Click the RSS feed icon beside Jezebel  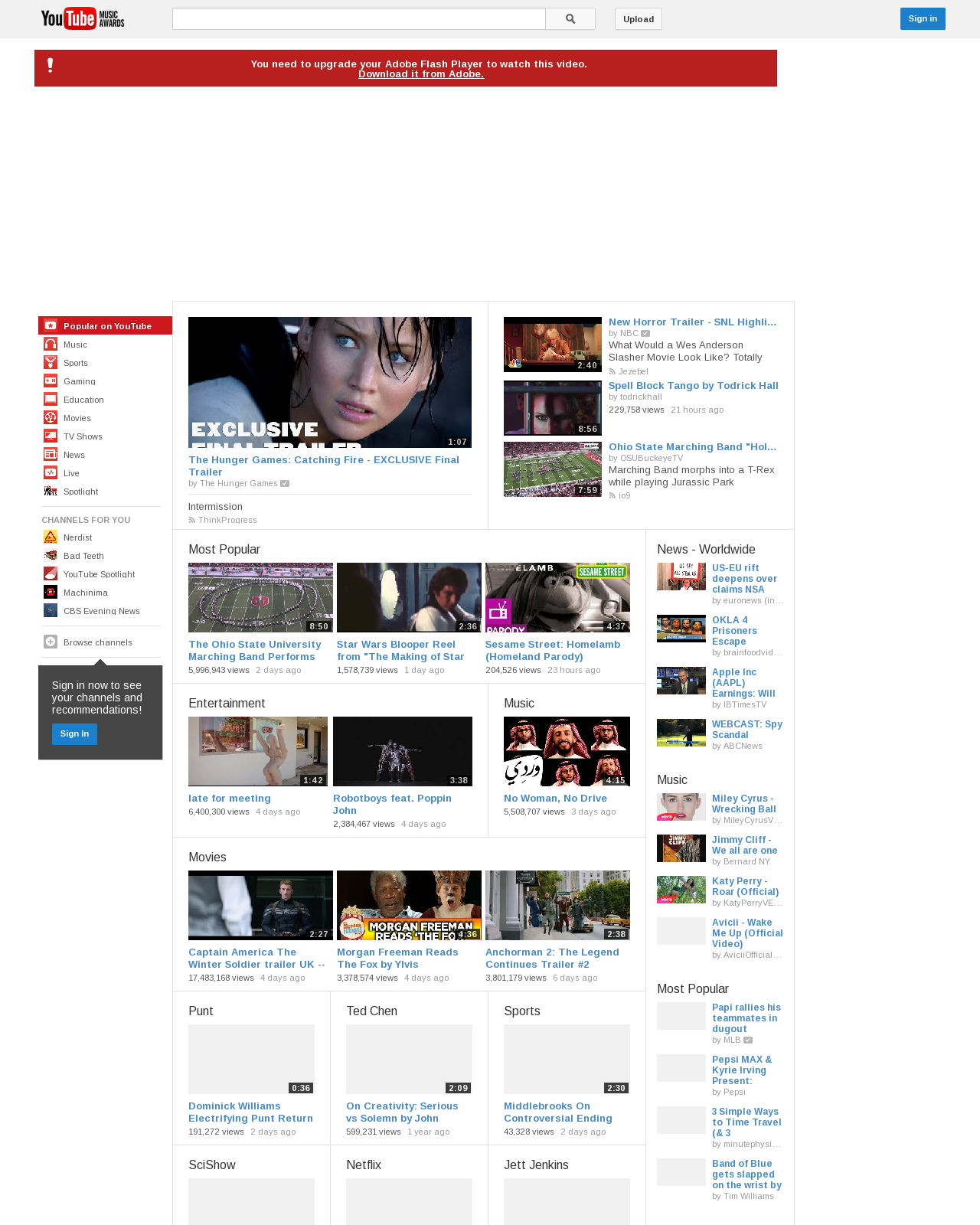pyautogui.click(x=612, y=371)
